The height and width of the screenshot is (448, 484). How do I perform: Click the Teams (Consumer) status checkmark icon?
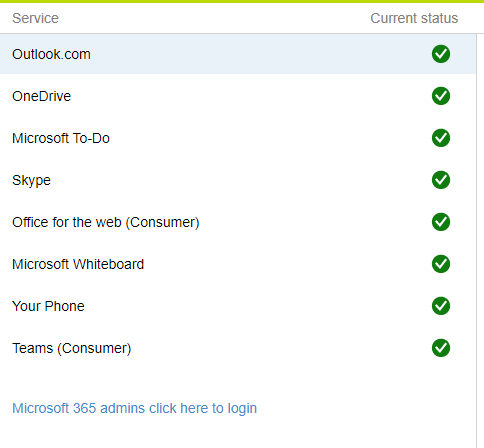tap(441, 348)
